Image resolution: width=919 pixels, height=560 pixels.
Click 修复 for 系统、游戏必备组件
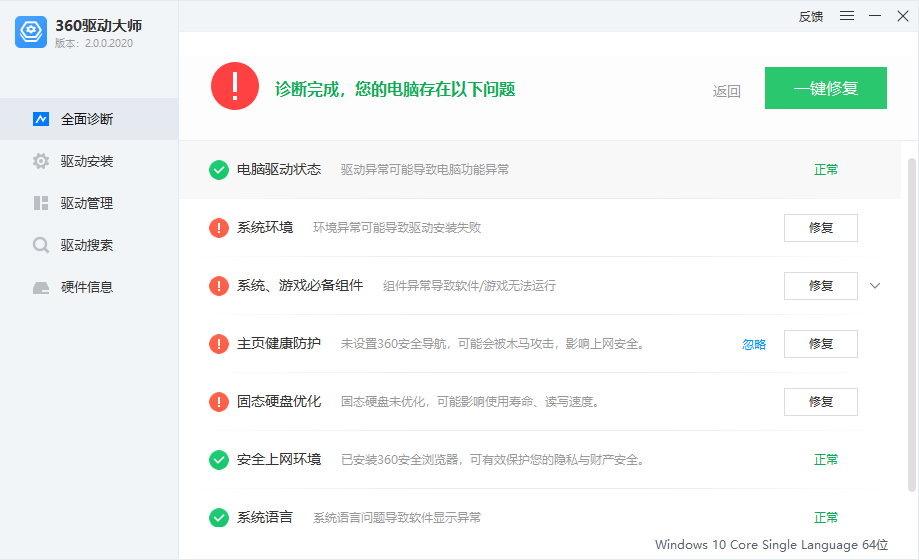click(x=821, y=286)
